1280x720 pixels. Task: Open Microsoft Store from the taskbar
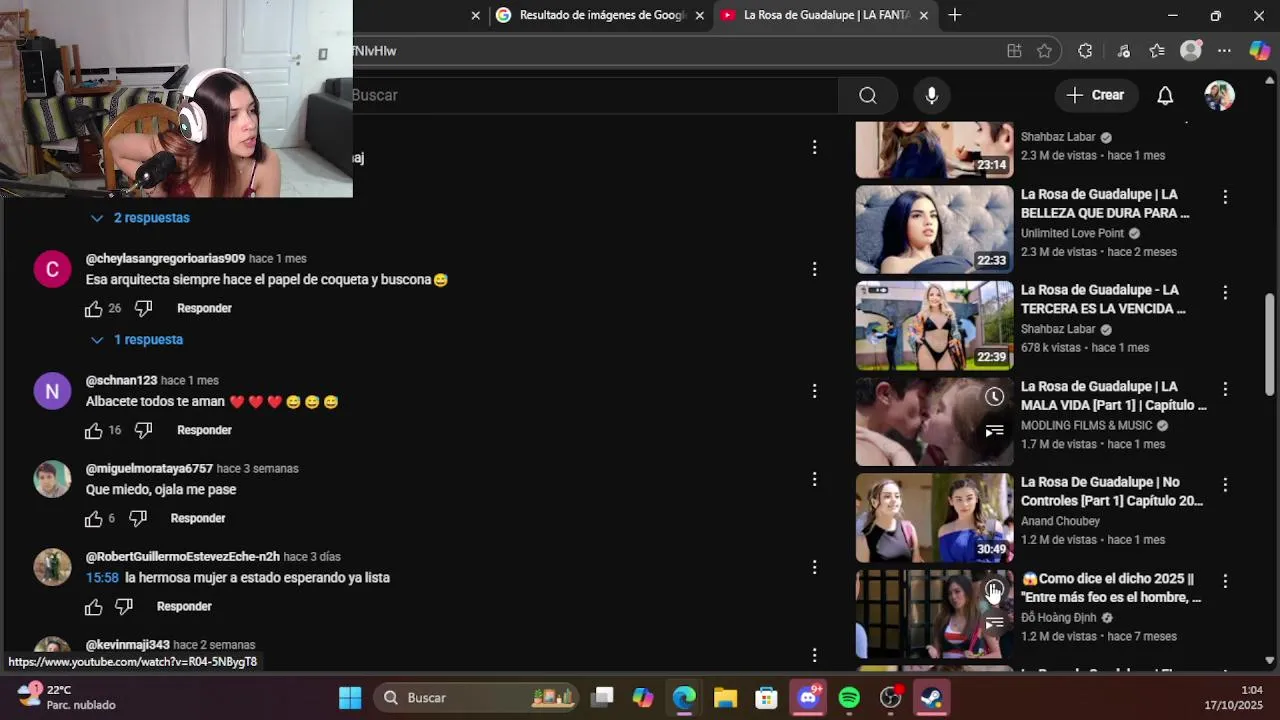(x=766, y=697)
